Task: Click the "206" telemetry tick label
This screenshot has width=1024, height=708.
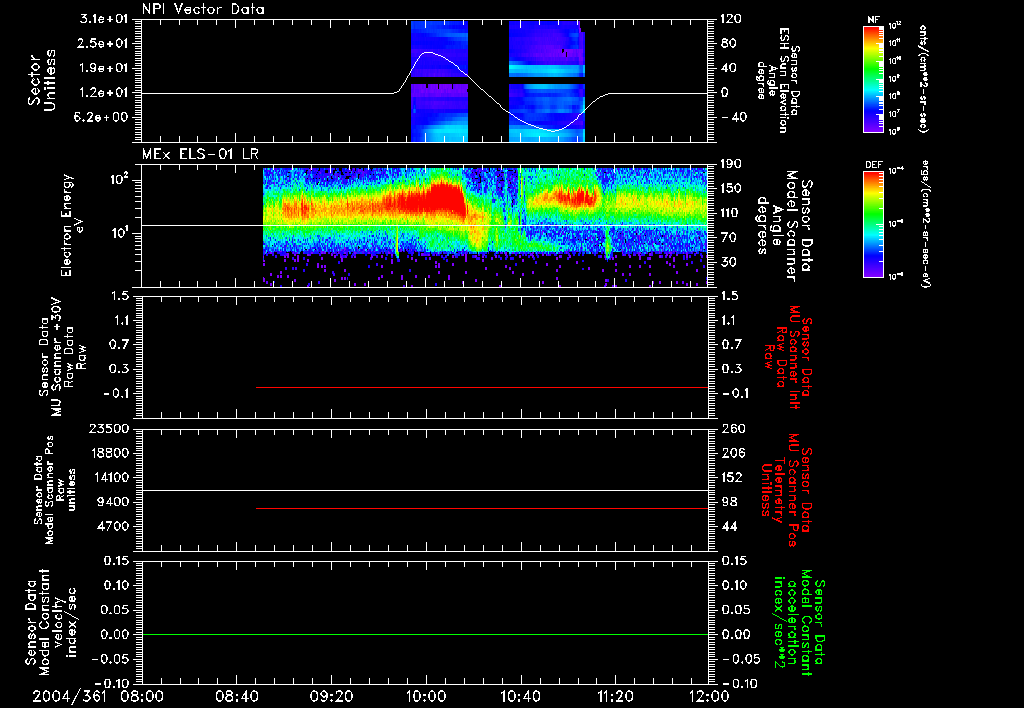Action: click(x=731, y=453)
